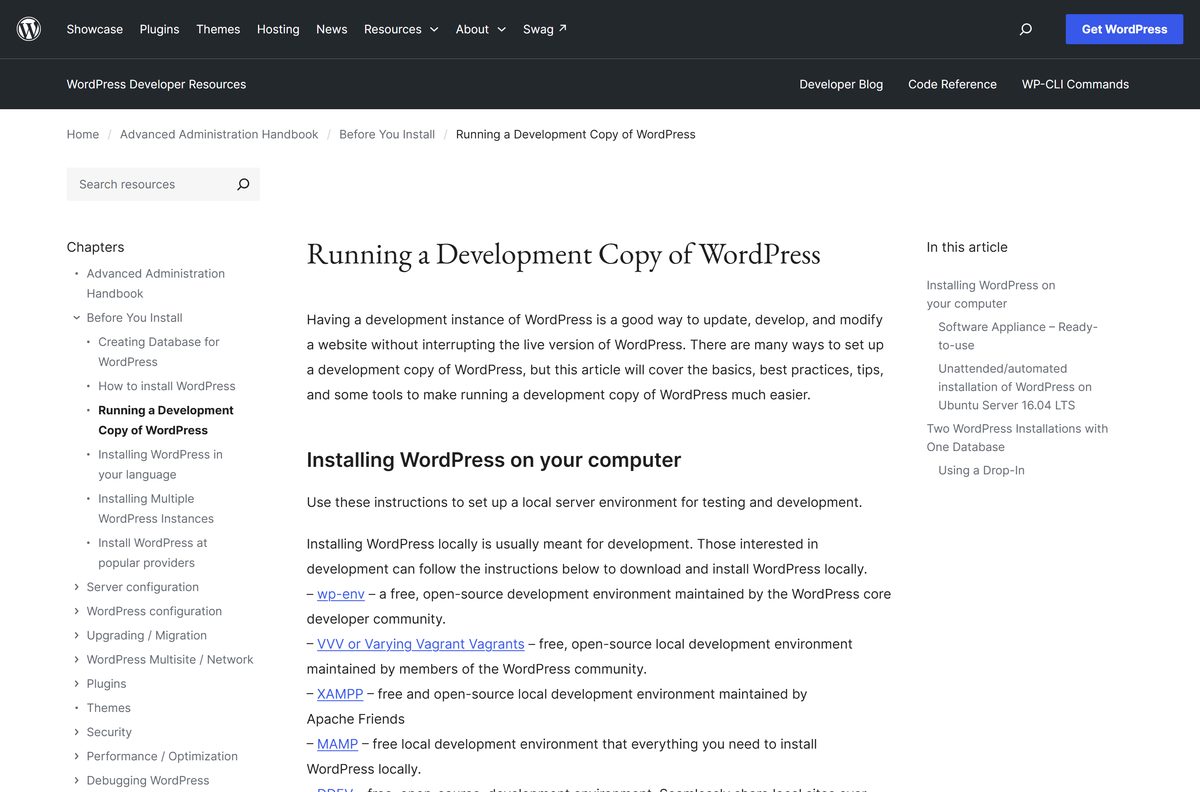Expand the Plugins chapter chevron
Image resolution: width=1200 pixels, height=792 pixels.
click(77, 684)
